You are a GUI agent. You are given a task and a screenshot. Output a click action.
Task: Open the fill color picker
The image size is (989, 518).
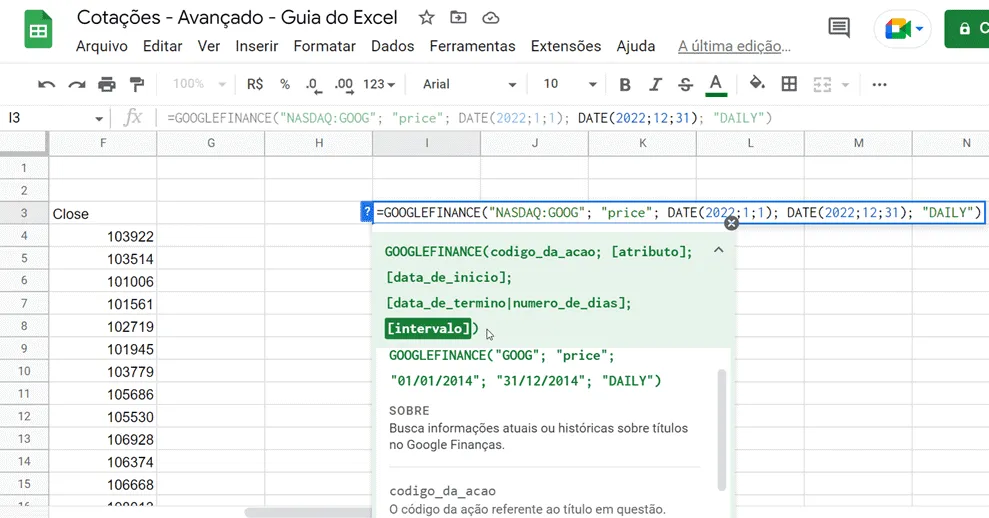tap(757, 83)
